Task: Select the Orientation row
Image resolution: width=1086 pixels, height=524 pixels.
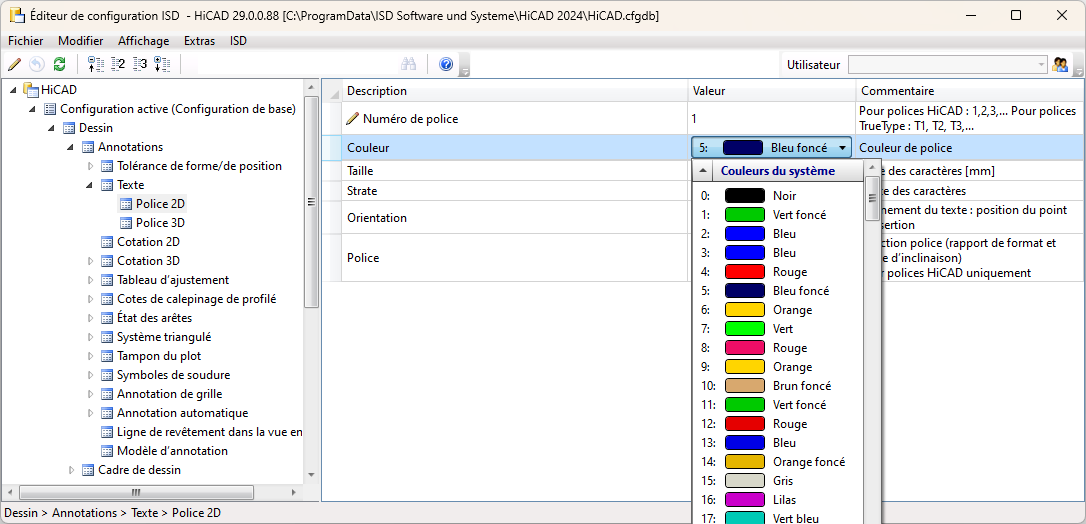Action: pyautogui.click(x=515, y=217)
